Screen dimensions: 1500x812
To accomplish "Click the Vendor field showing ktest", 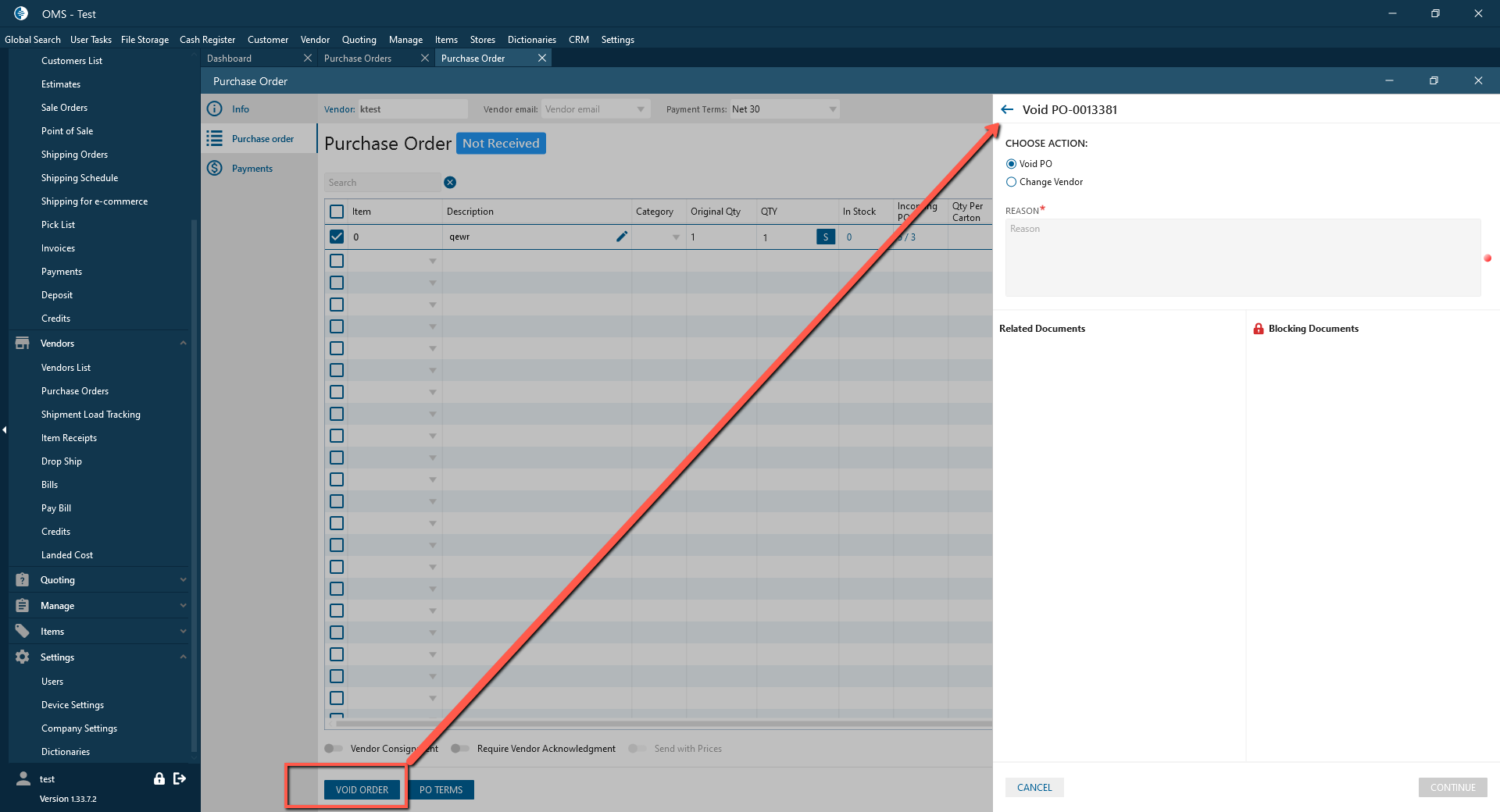I will tap(412, 109).
